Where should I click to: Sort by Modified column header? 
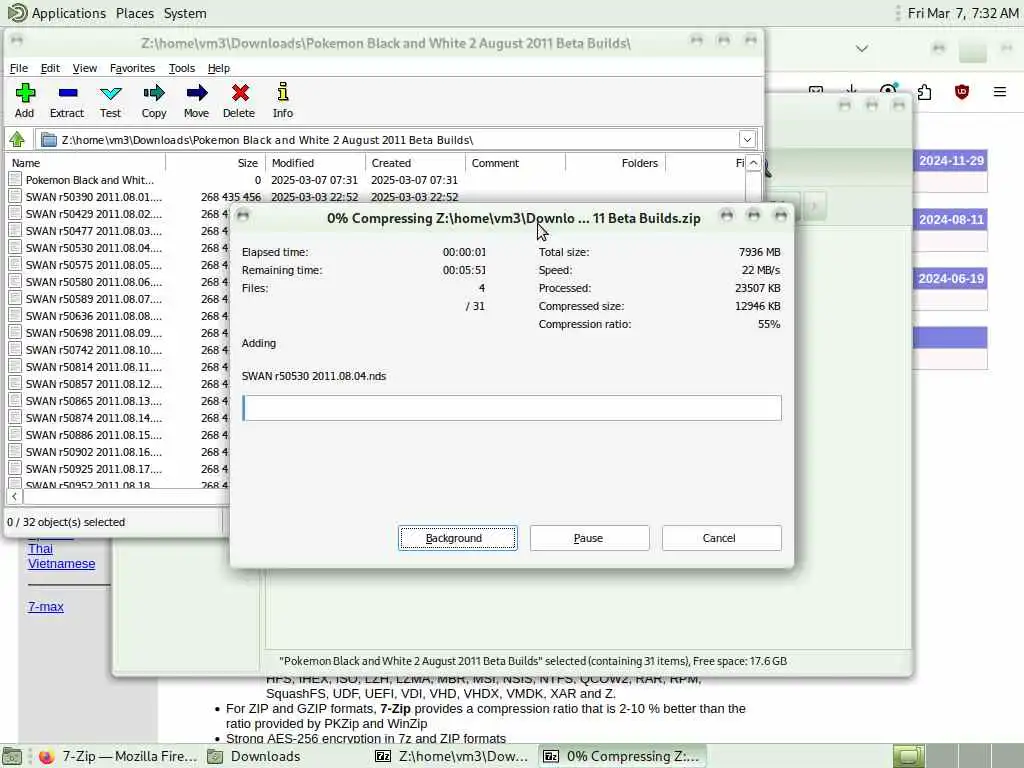pos(315,163)
